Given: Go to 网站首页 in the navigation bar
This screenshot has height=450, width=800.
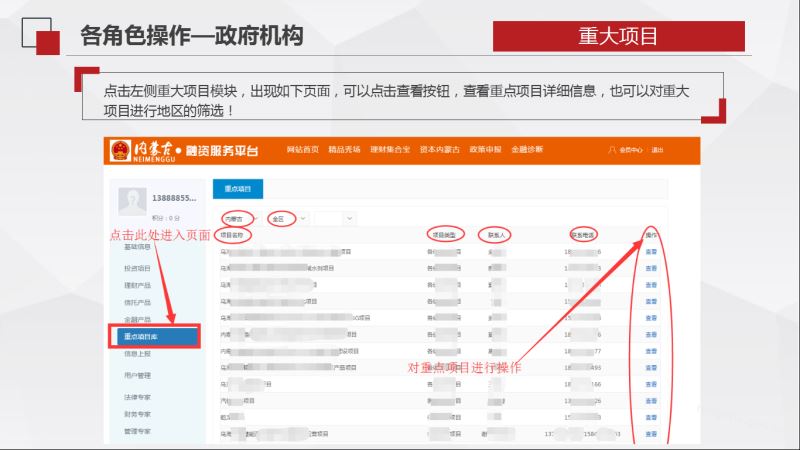Looking at the screenshot, I should point(302,150).
